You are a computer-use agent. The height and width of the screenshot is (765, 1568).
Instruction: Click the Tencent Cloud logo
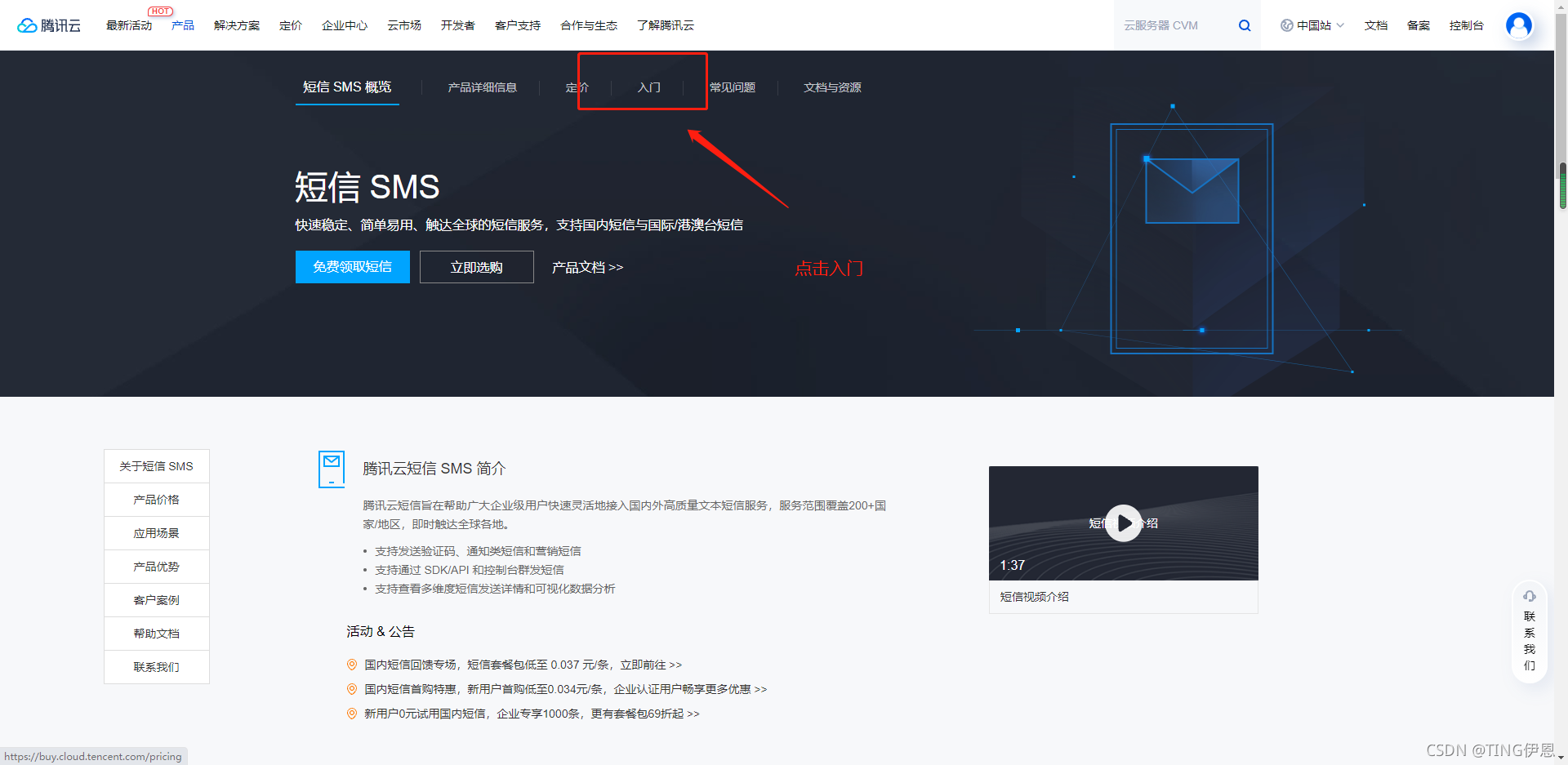tap(49, 25)
